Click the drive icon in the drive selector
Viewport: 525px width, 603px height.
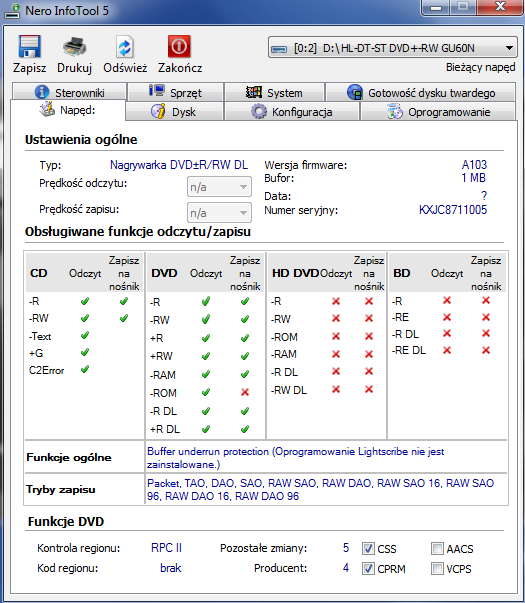tap(279, 49)
